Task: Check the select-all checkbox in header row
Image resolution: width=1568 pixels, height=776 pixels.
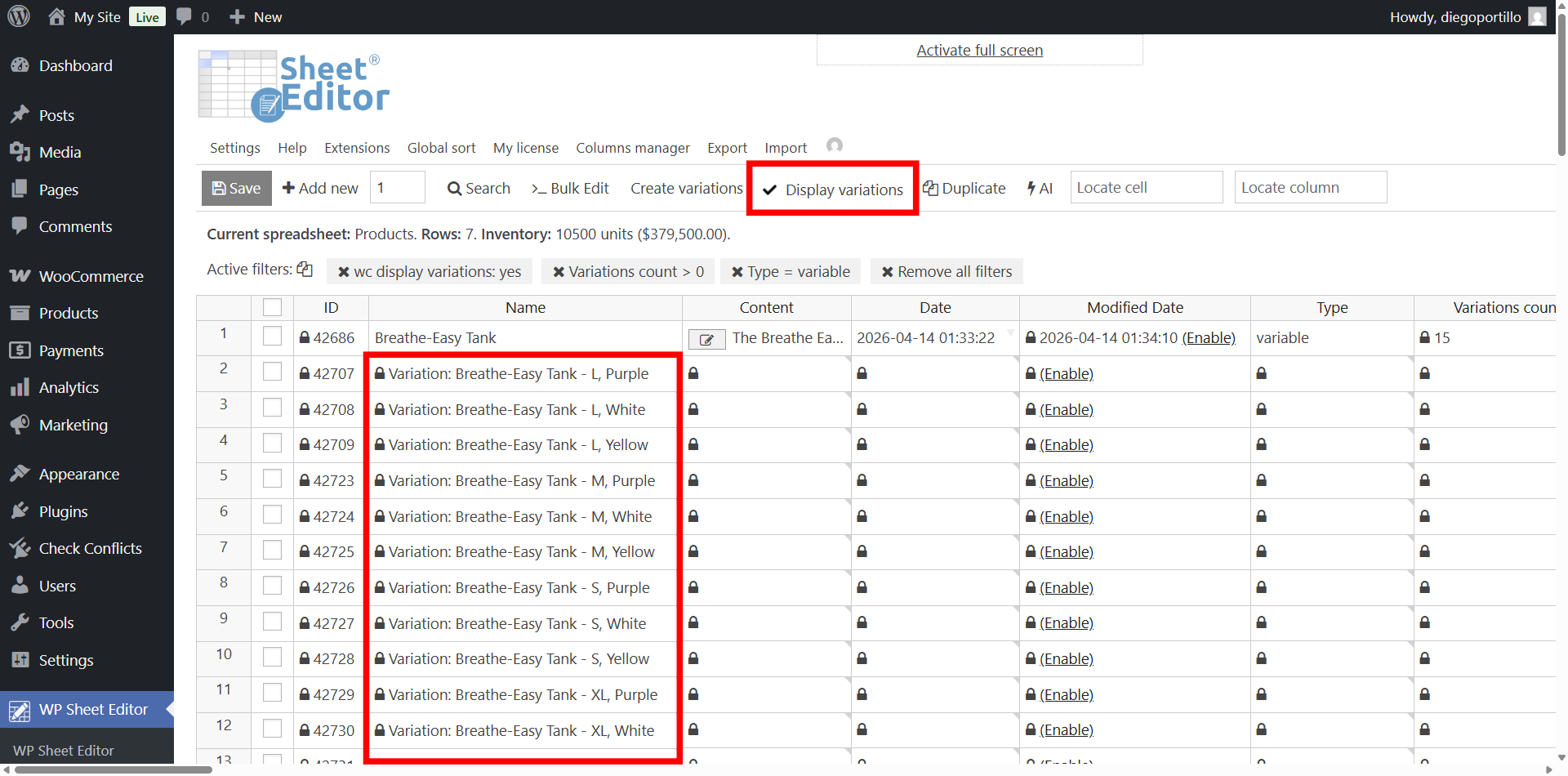Action: click(272, 308)
